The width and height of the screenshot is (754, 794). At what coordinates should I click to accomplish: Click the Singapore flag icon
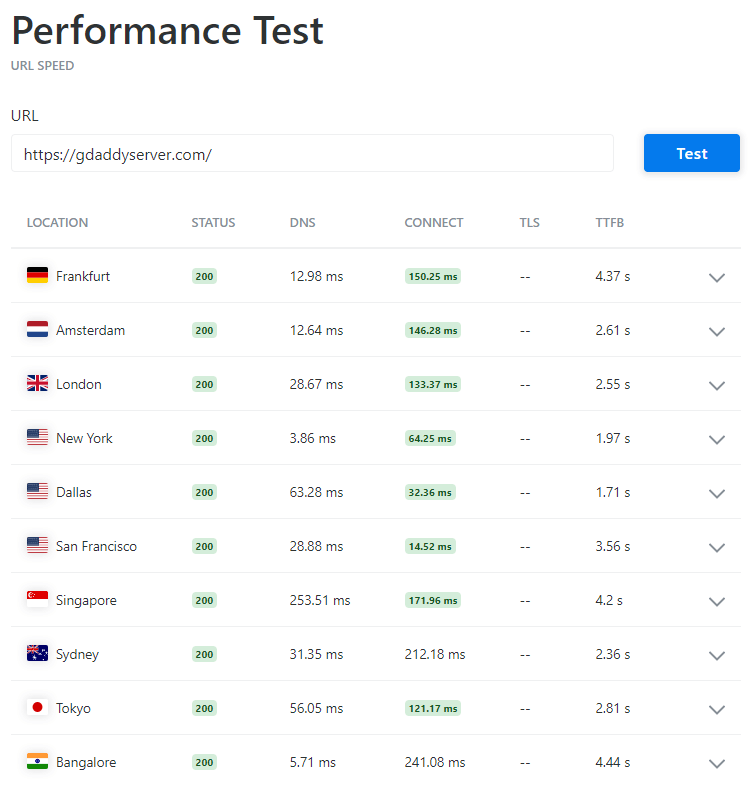click(37, 600)
